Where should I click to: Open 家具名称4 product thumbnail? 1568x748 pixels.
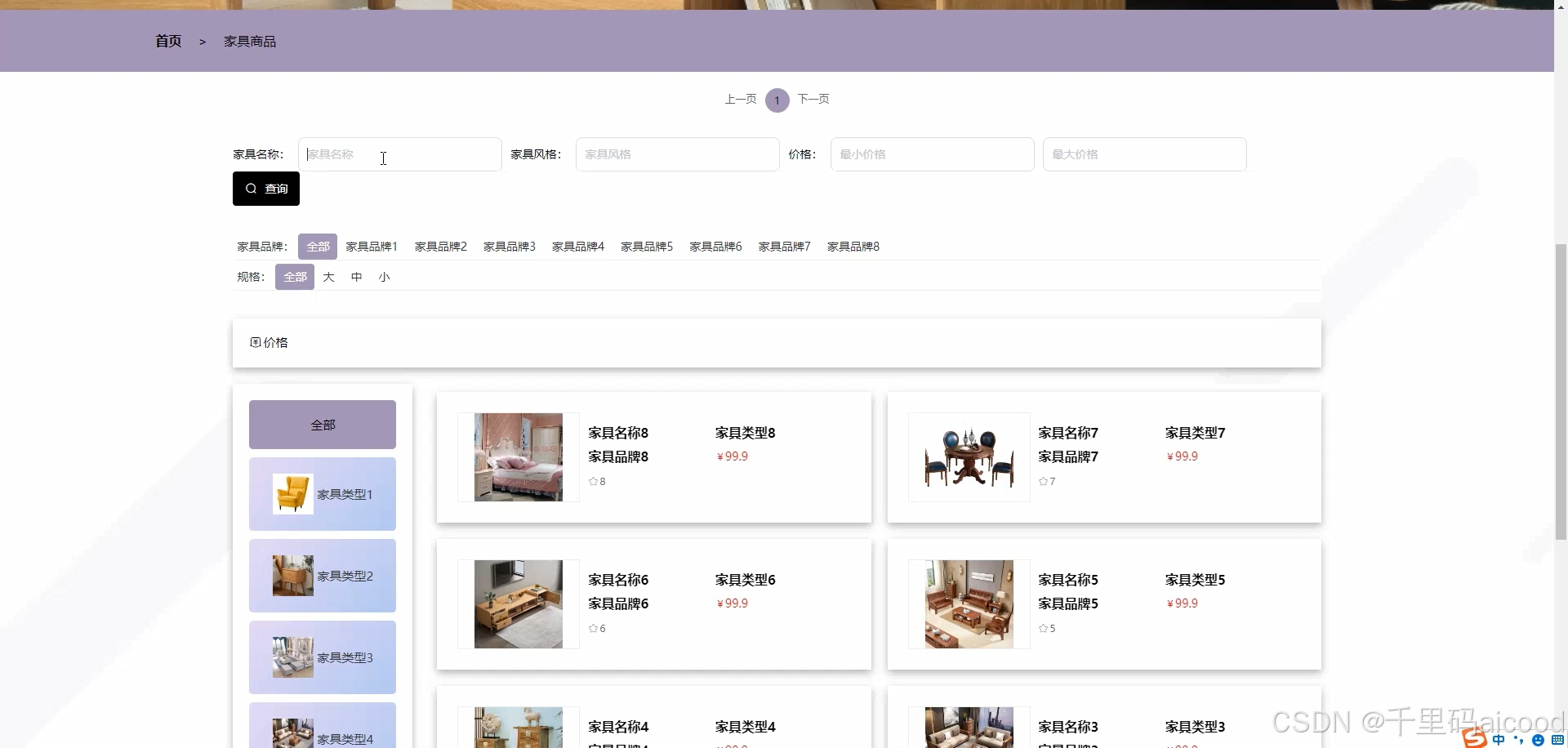pos(519,728)
